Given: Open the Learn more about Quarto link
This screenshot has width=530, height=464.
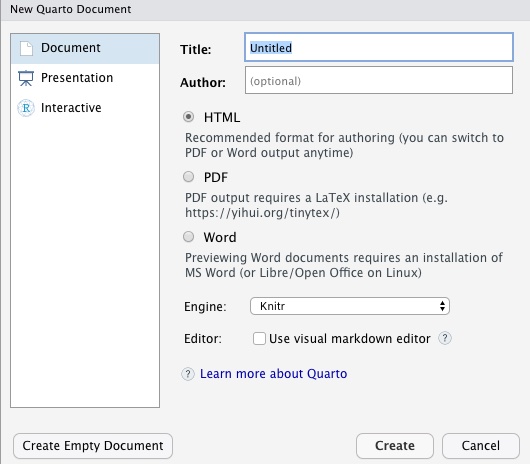Looking at the screenshot, I should click(x=273, y=374).
